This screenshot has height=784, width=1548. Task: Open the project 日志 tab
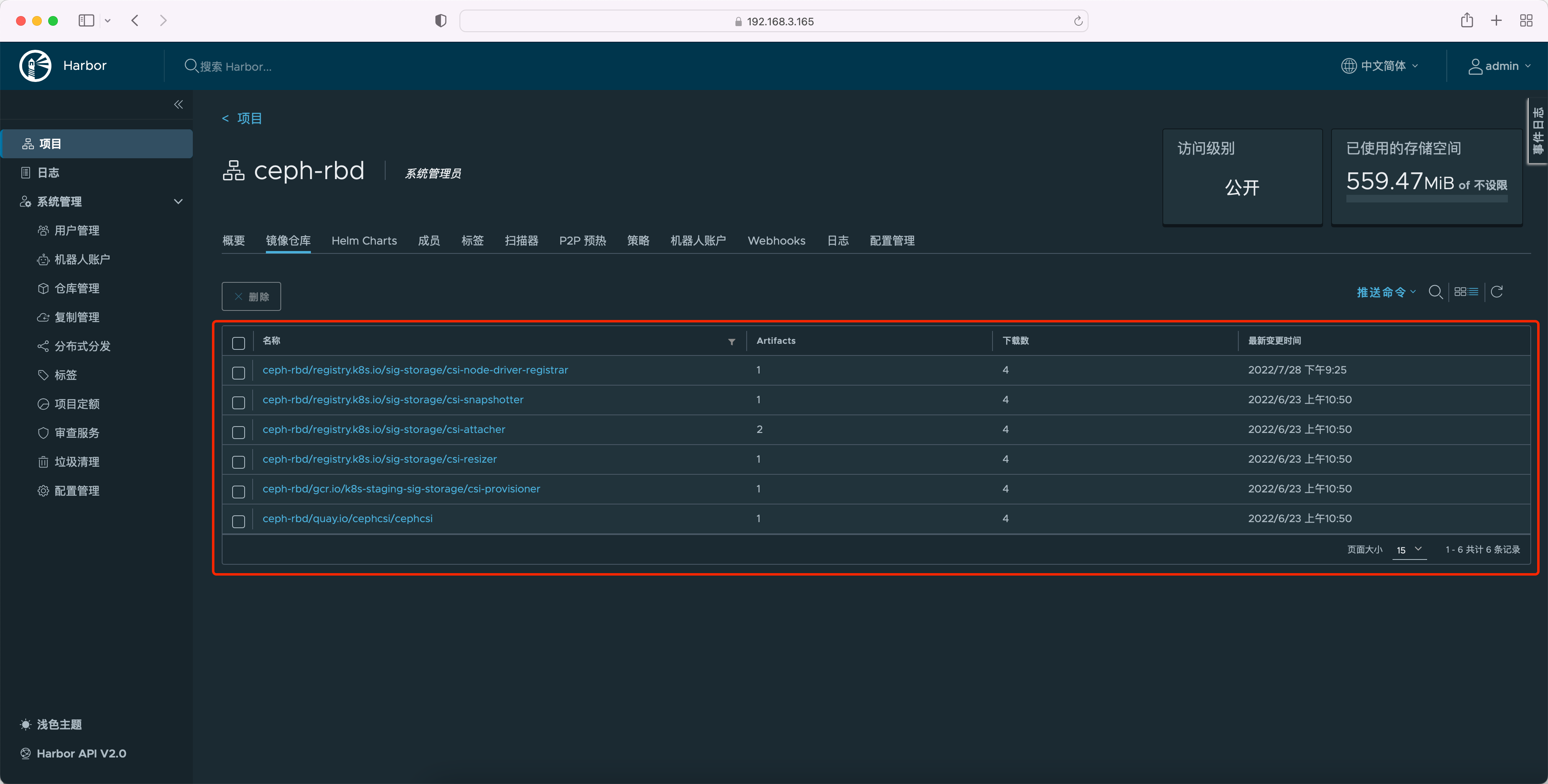[838, 240]
